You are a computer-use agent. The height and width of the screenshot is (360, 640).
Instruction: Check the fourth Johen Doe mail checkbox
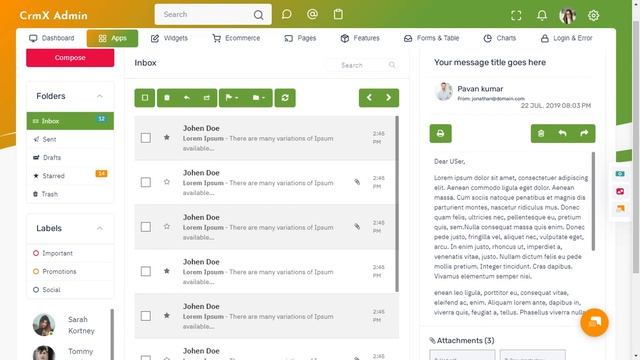click(146, 271)
